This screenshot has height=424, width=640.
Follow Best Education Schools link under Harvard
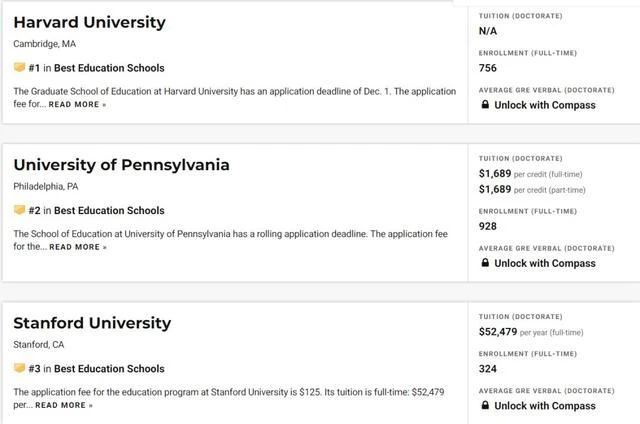[x=109, y=68]
